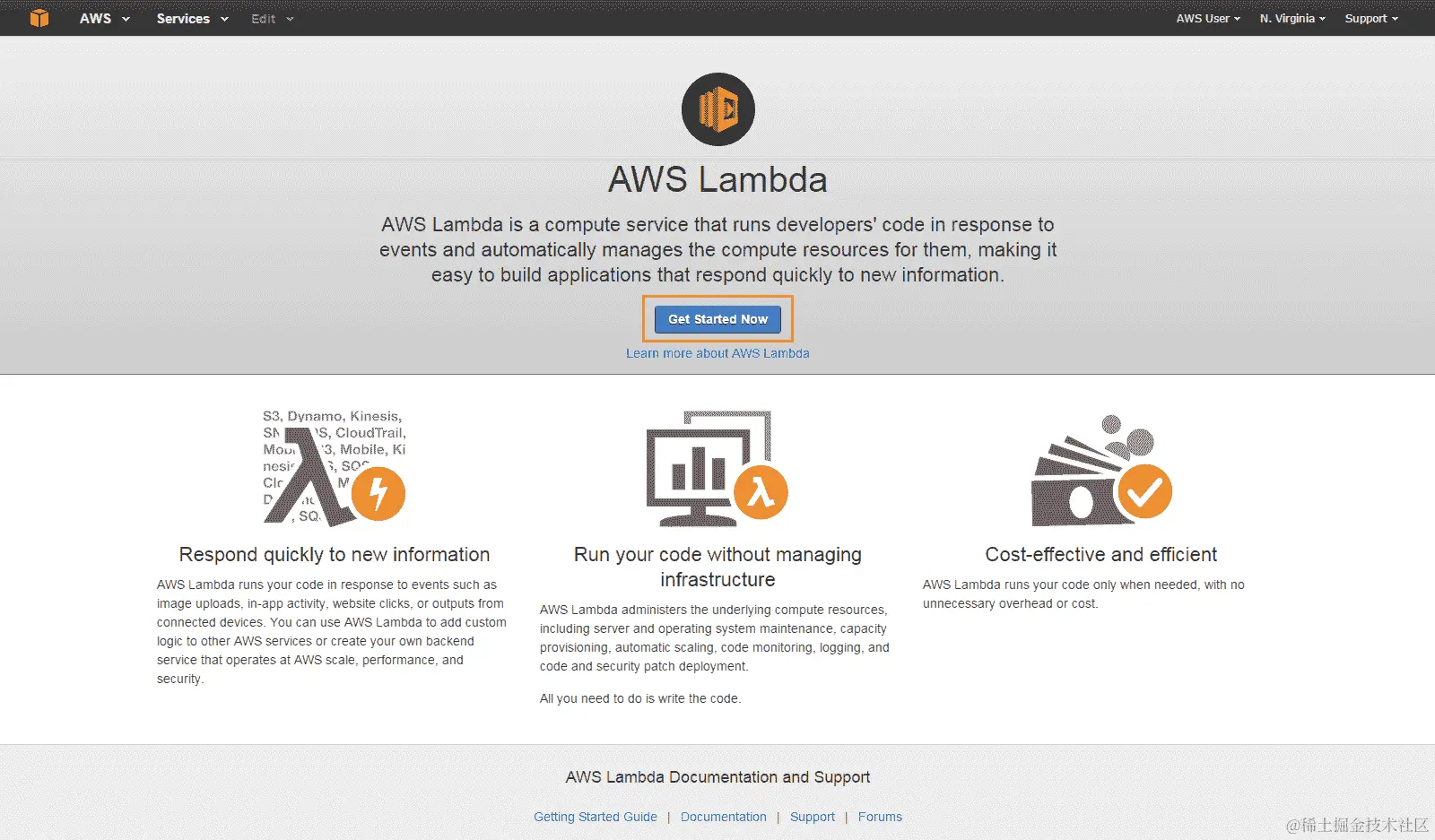
Task: Click the Respond quickly to new information heading
Action: click(x=335, y=554)
